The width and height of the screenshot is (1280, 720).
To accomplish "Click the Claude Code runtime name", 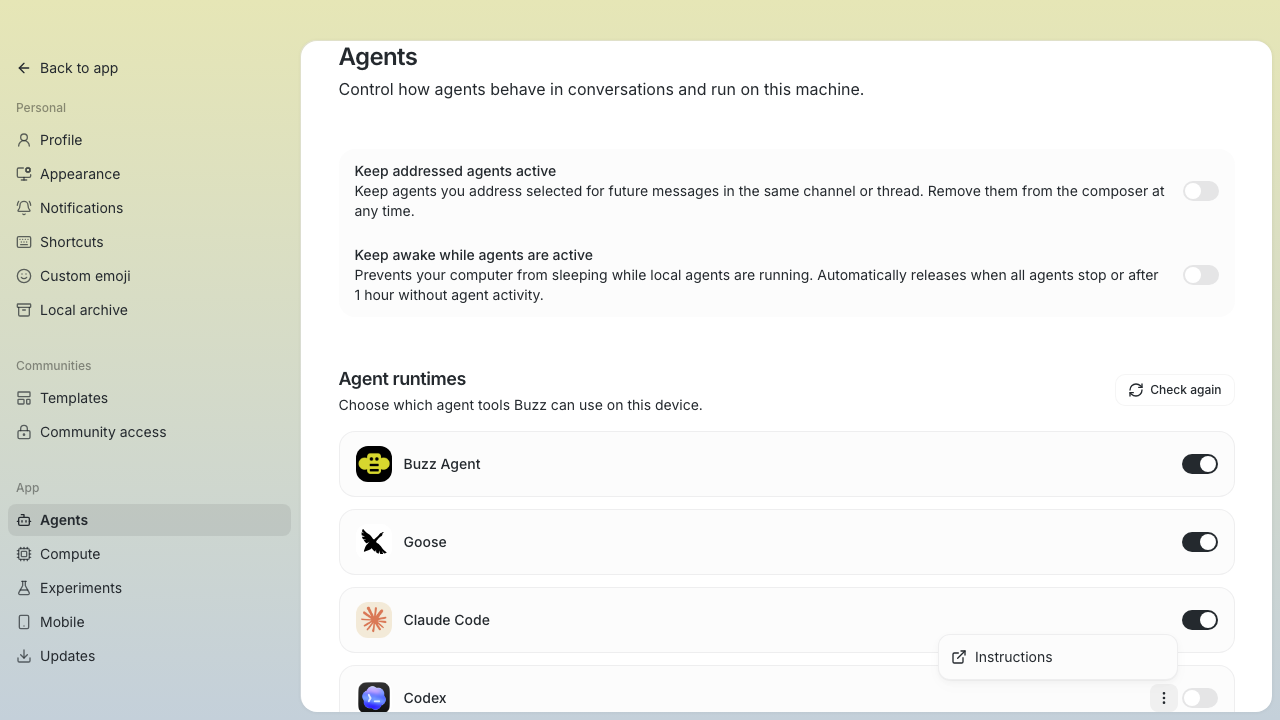I will pyautogui.click(x=446, y=620).
